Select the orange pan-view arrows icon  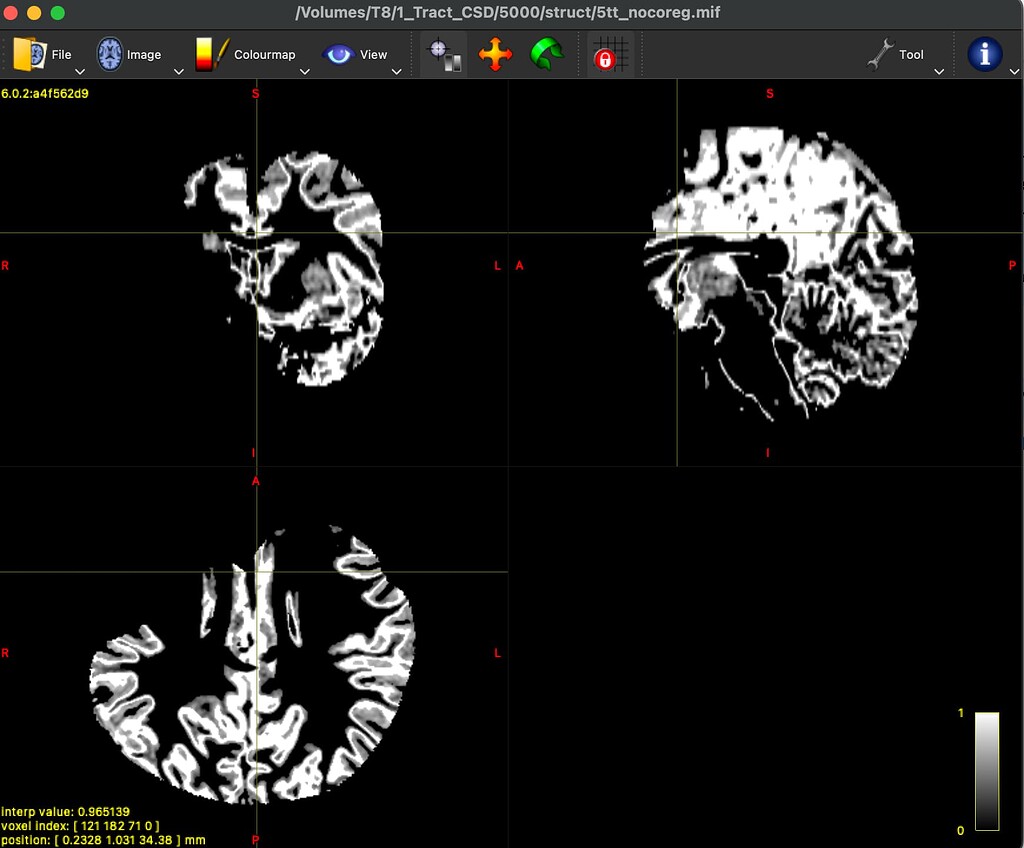pyautogui.click(x=496, y=54)
